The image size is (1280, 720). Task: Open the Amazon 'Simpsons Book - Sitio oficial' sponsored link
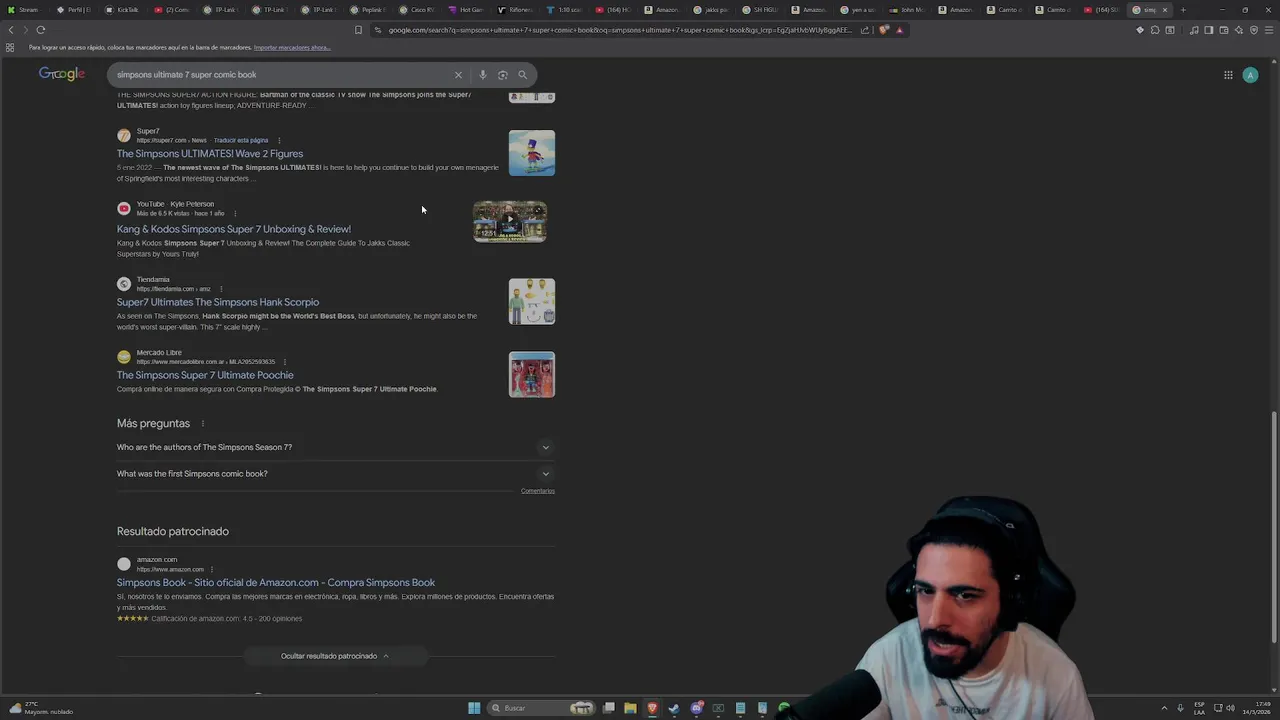[x=276, y=583]
